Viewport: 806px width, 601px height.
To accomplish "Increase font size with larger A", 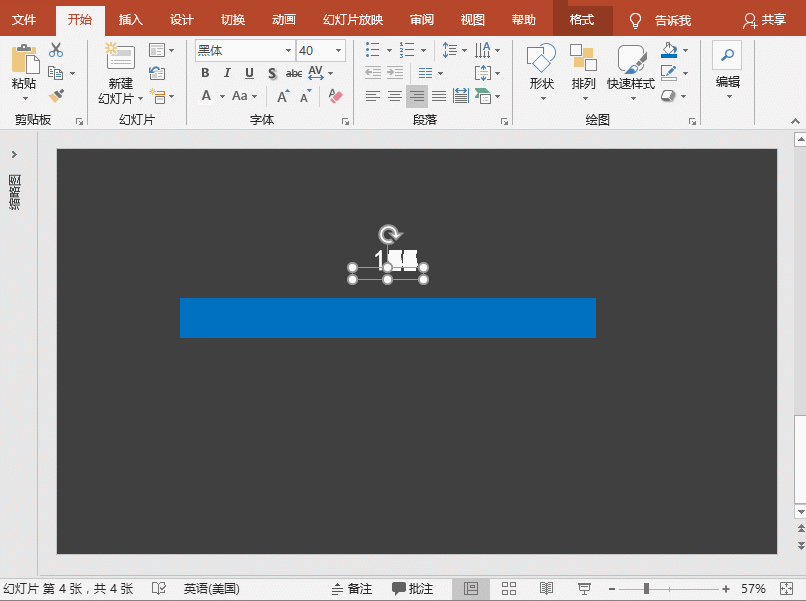I will pos(283,96).
